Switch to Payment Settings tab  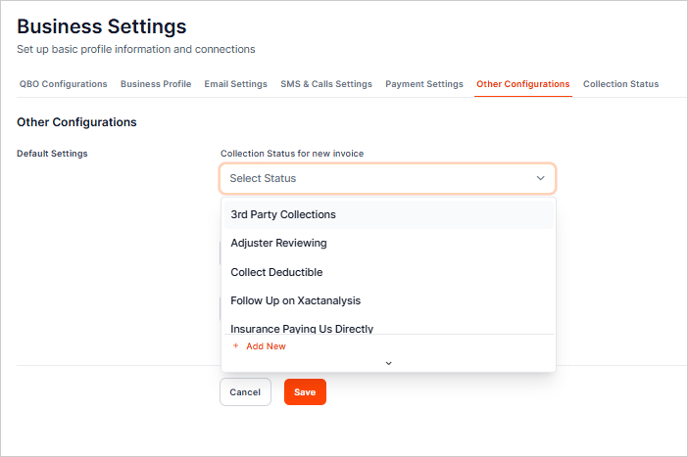(424, 84)
